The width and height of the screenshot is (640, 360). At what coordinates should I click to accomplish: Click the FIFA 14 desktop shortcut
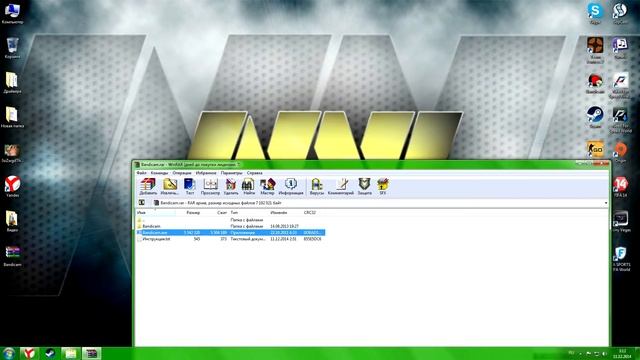pyautogui.click(x=620, y=187)
